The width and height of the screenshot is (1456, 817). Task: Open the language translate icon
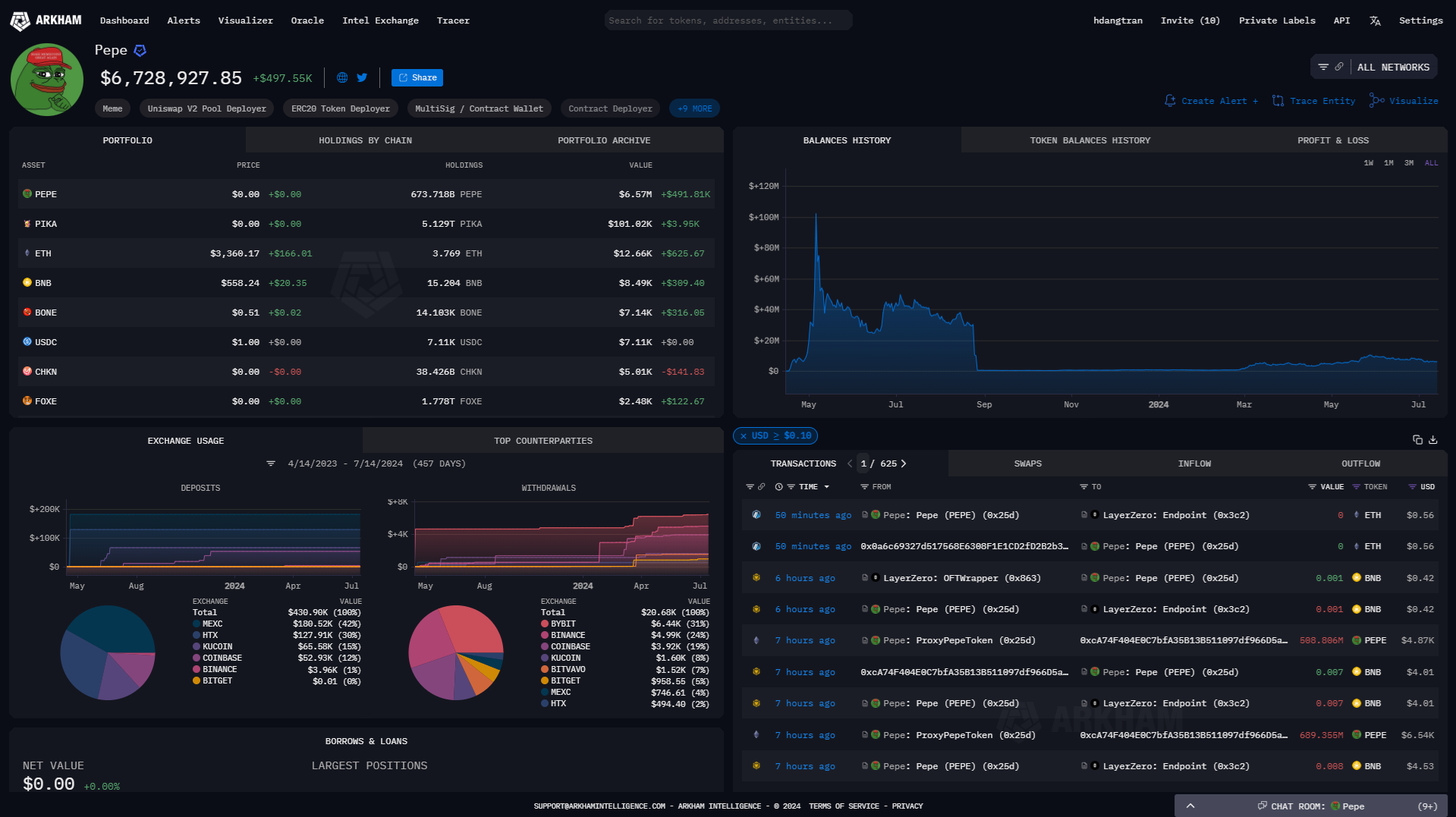point(1375,20)
